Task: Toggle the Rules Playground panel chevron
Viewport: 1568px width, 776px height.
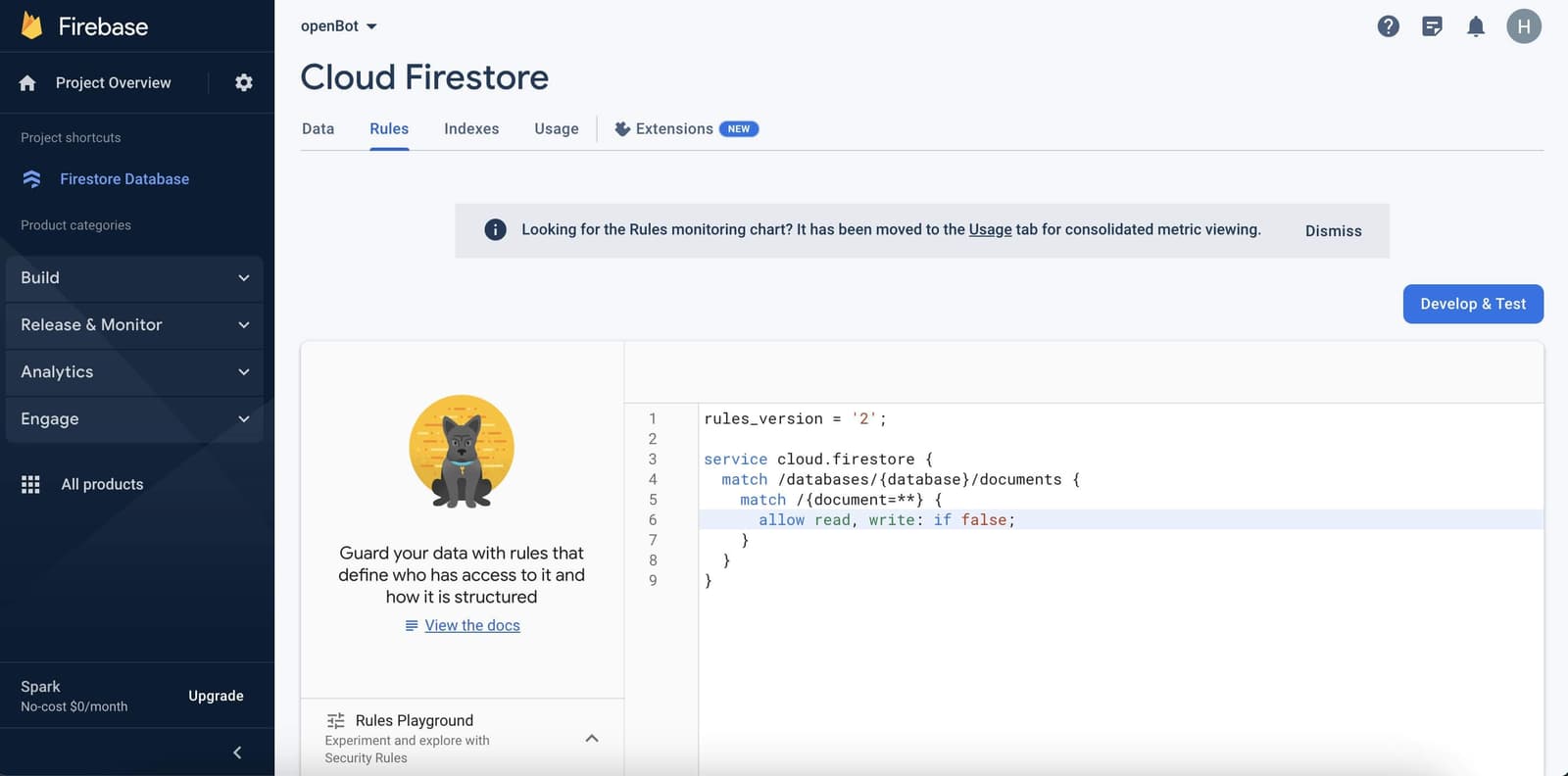Action: (x=592, y=739)
